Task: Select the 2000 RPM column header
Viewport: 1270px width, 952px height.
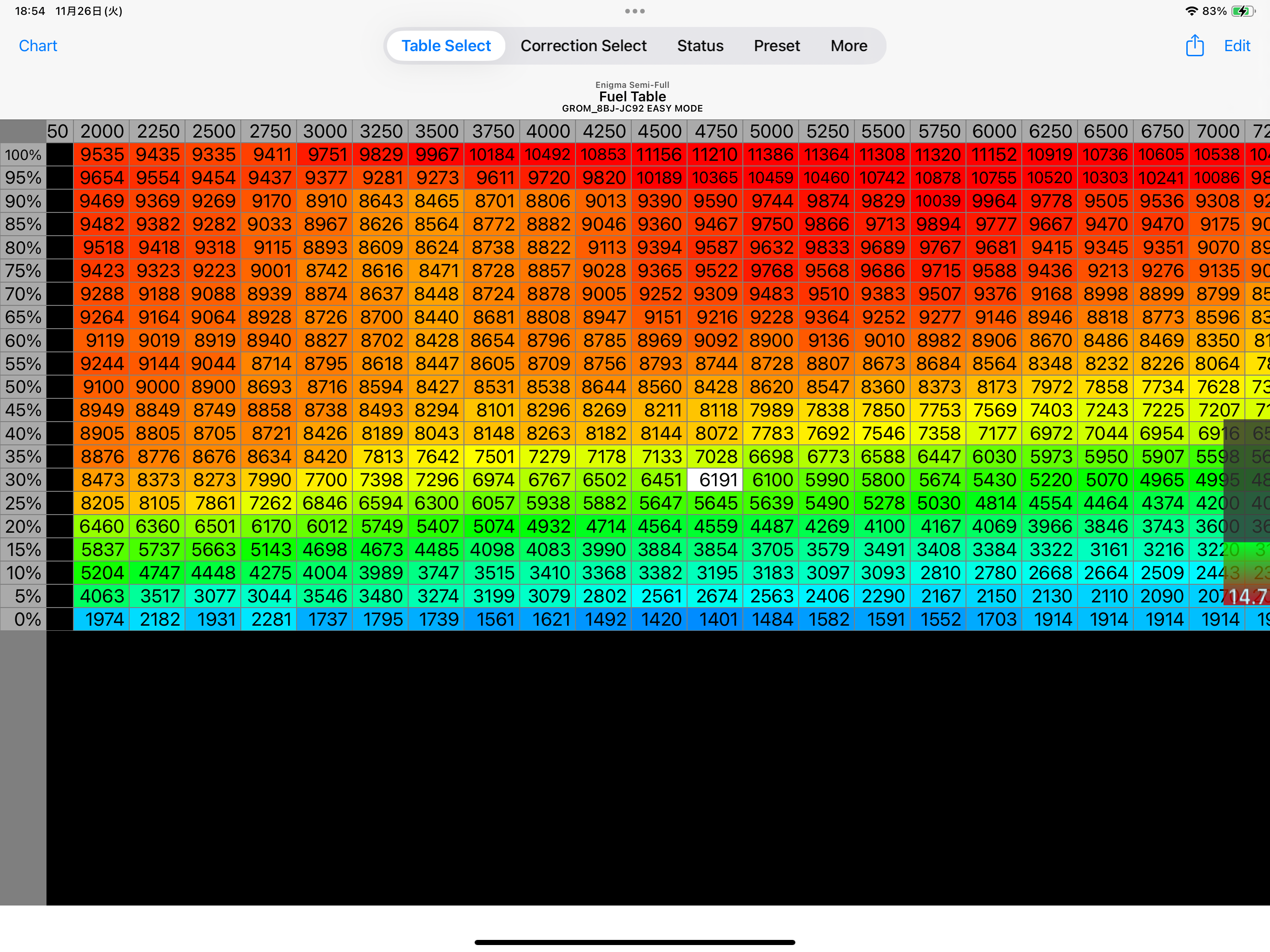Action: pos(102,132)
